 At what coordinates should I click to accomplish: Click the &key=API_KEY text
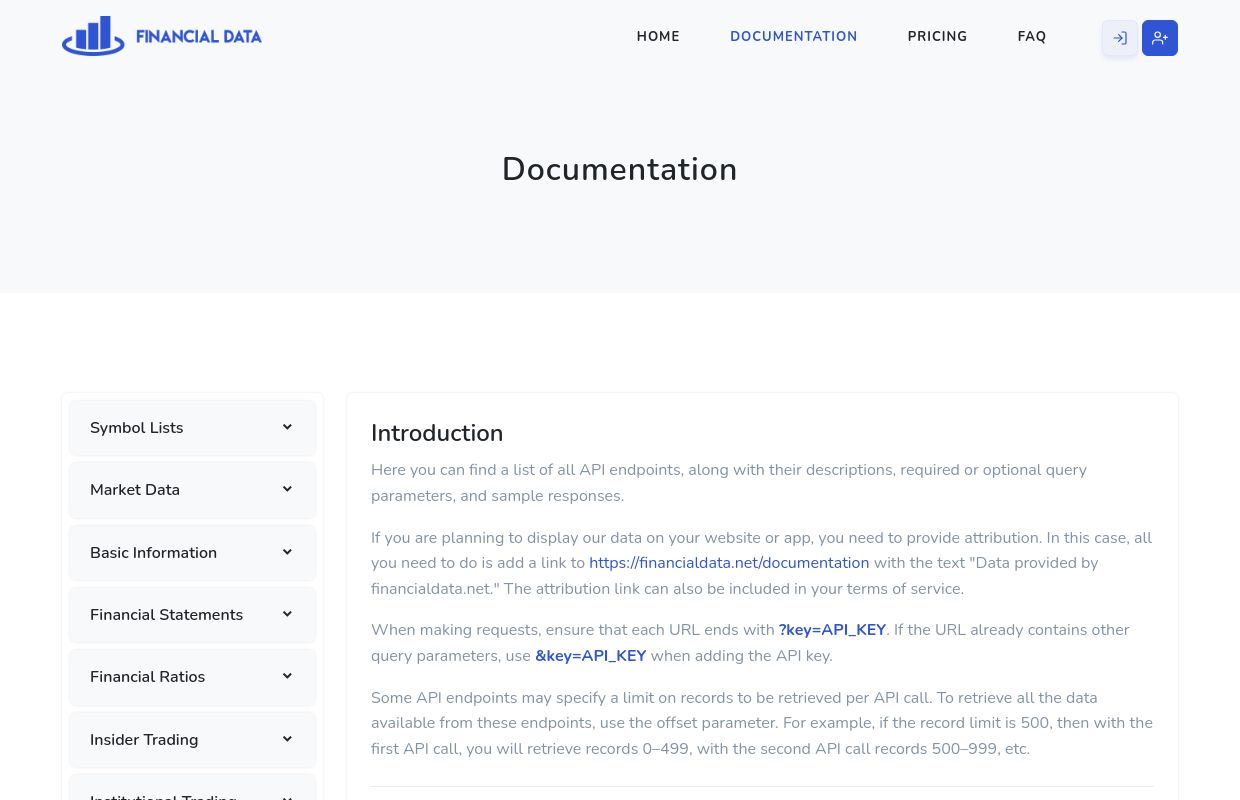click(591, 656)
